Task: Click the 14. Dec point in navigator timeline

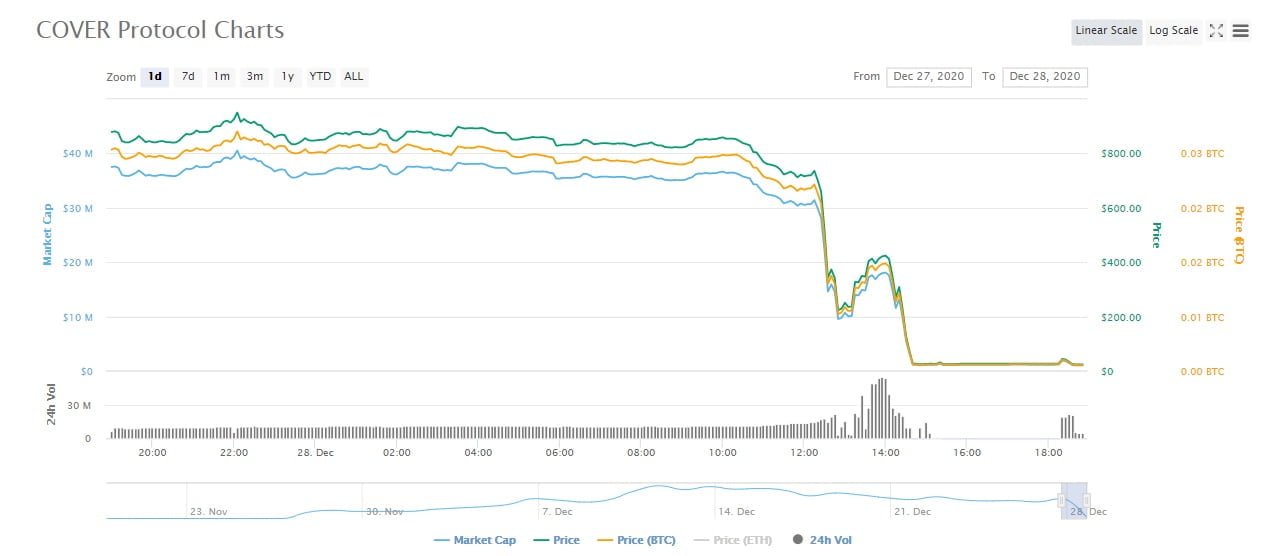Action: [x=737, y=511]
